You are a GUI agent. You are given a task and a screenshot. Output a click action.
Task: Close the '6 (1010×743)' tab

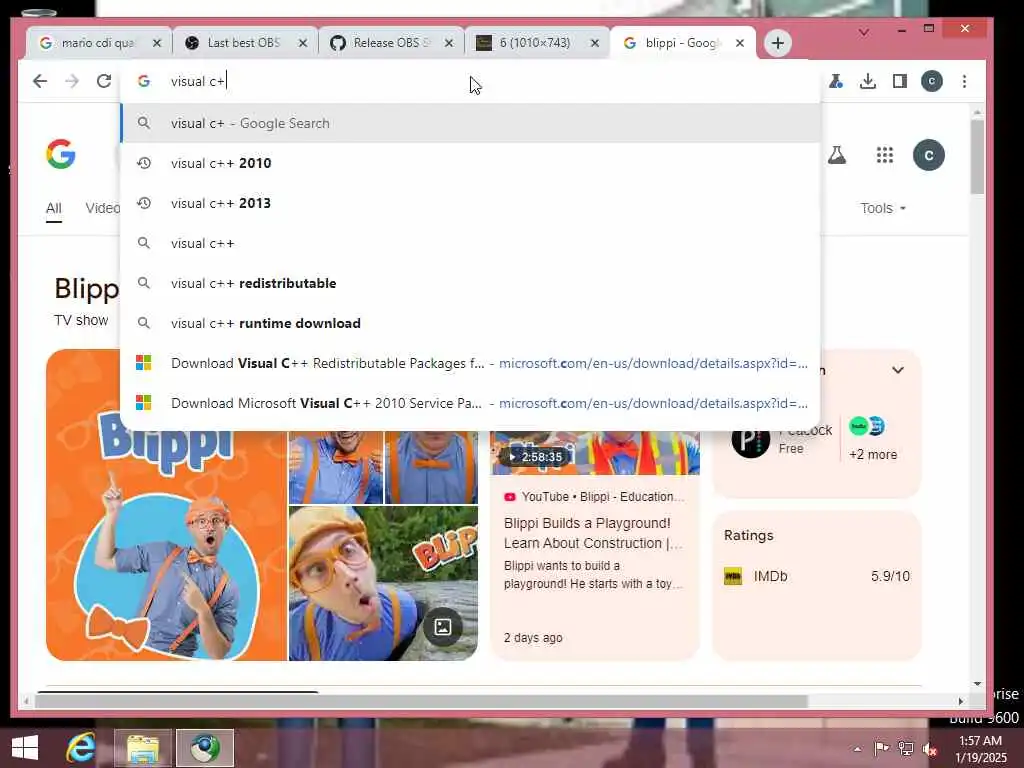[x=594, y=43]
